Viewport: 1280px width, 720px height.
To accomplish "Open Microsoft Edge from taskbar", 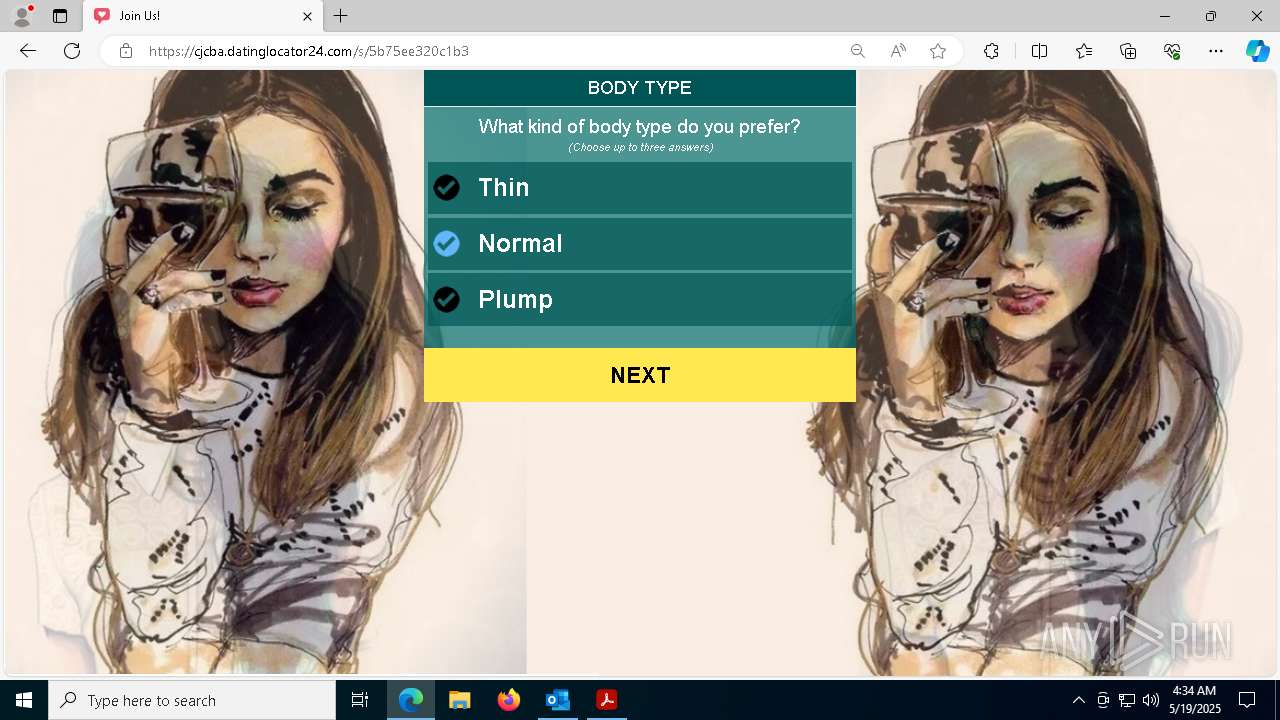I will tap(411, 700).
